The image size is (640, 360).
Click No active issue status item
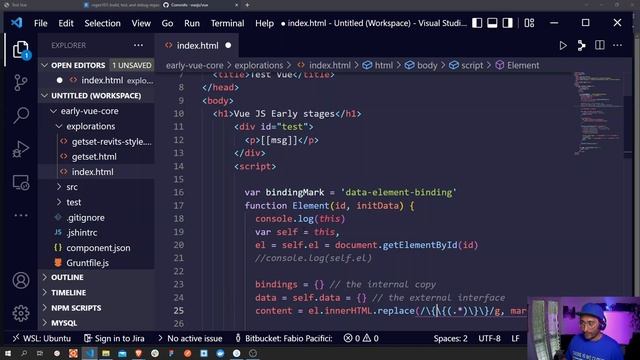coord(190,338)
